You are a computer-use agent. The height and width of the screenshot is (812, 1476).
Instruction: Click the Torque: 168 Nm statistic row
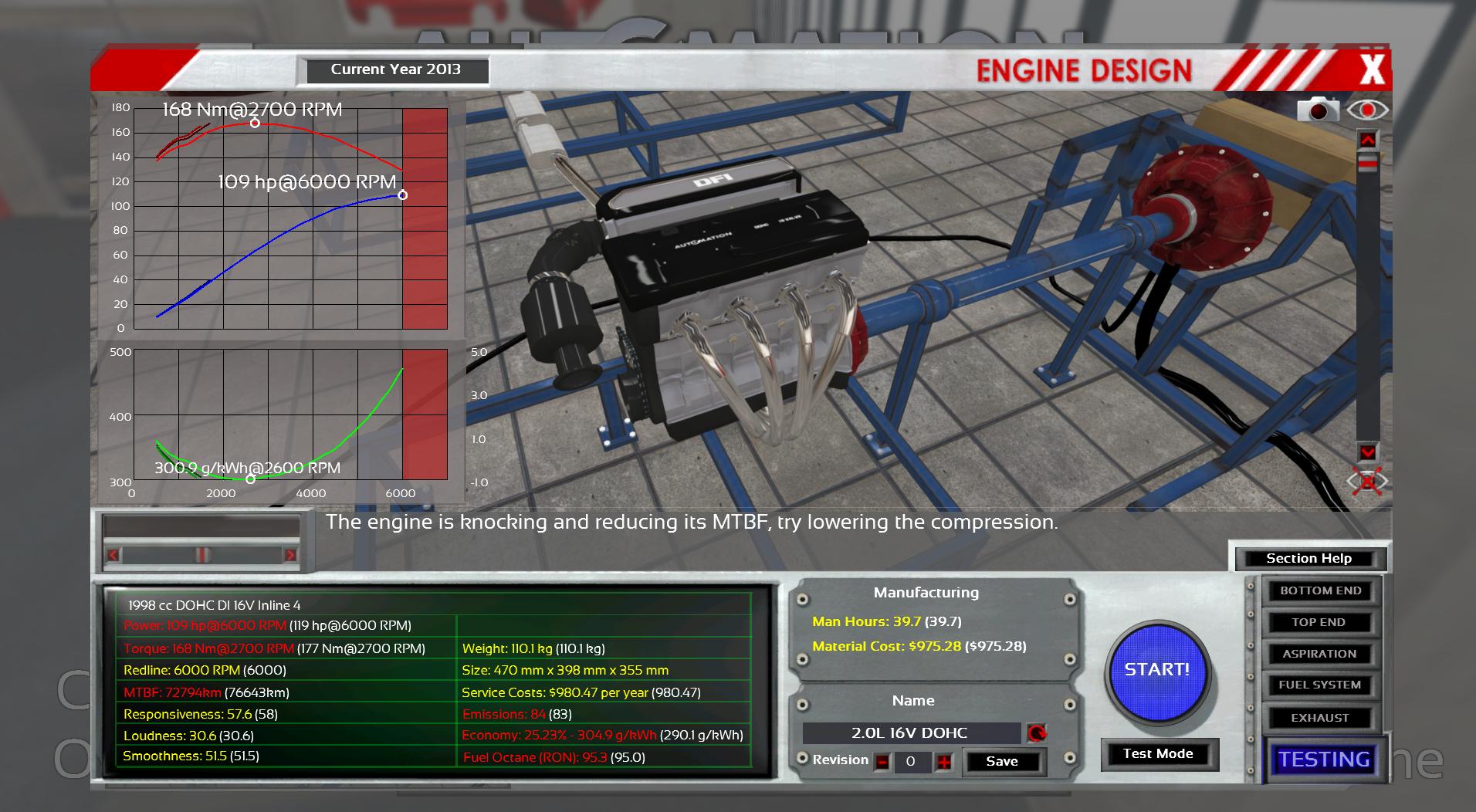274,648
